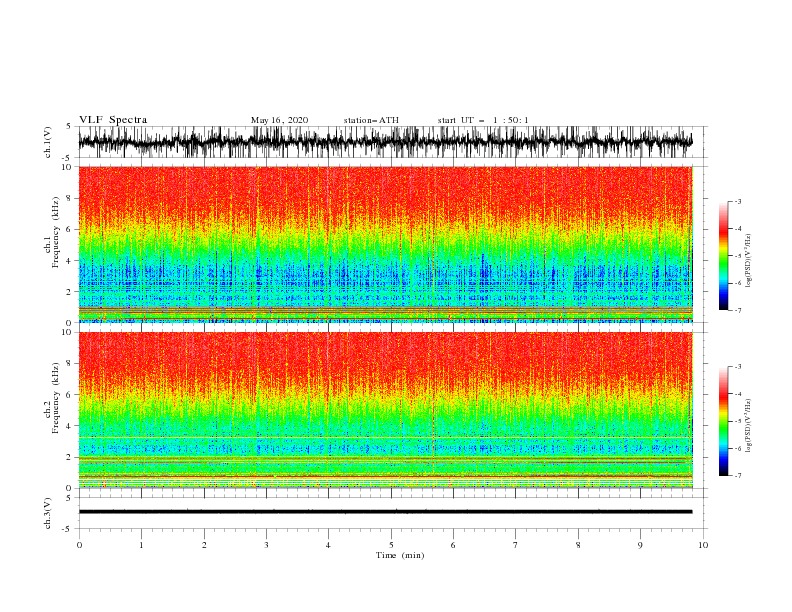
Task: Click the "10" kHz tick of the ch.2 spectrogram
Action: [x=67, y=332]
